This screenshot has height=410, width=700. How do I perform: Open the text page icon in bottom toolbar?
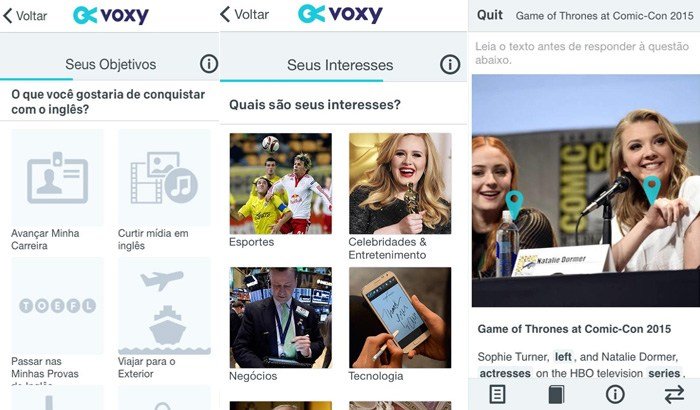point(497,394)
